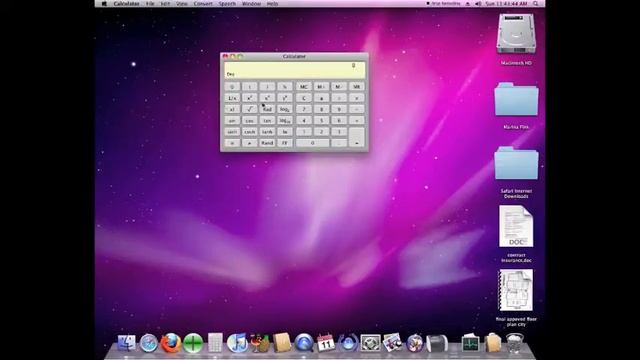
Task: Click the menu bar clock
Action: point(506,4)
